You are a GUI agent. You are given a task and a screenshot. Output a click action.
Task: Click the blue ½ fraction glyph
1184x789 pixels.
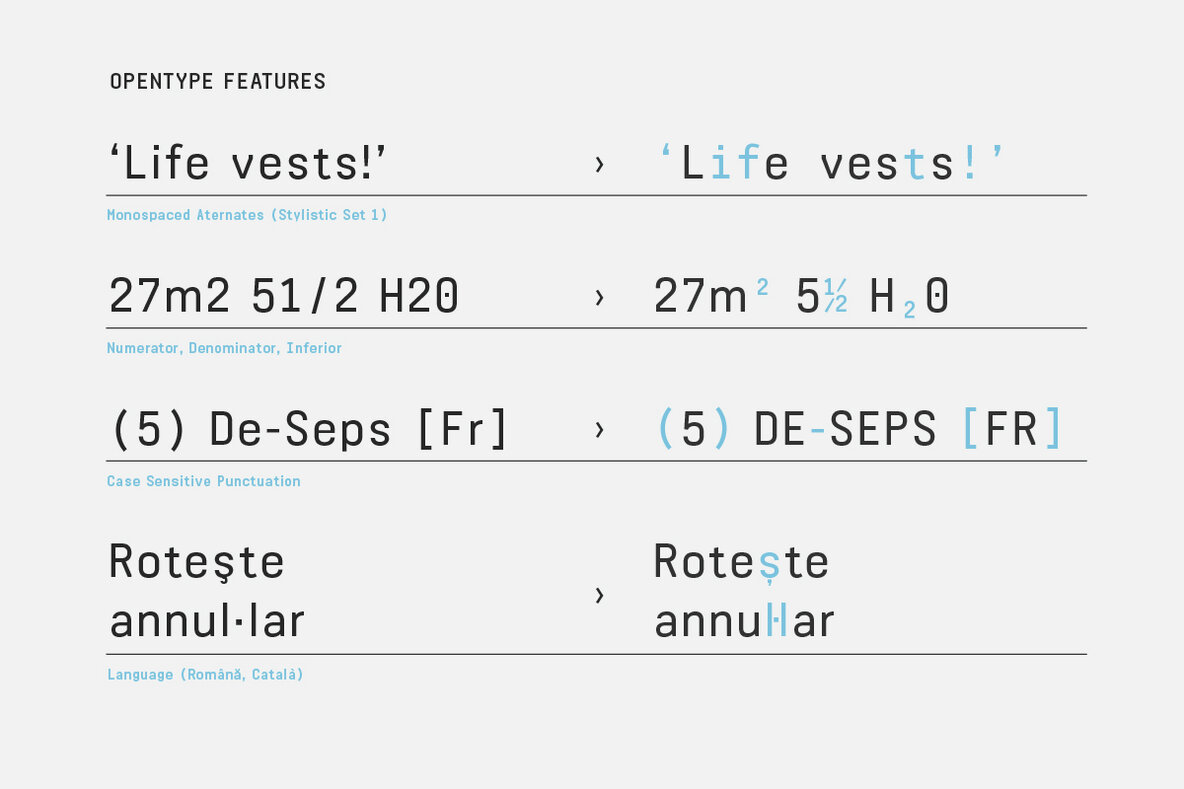click(835, 297)
